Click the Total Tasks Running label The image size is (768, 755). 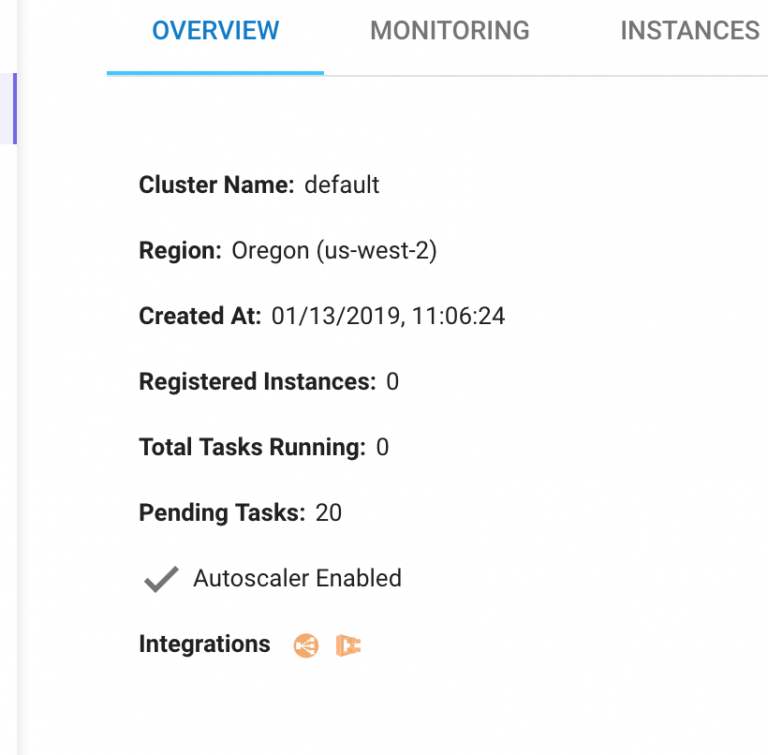(252, 447)
